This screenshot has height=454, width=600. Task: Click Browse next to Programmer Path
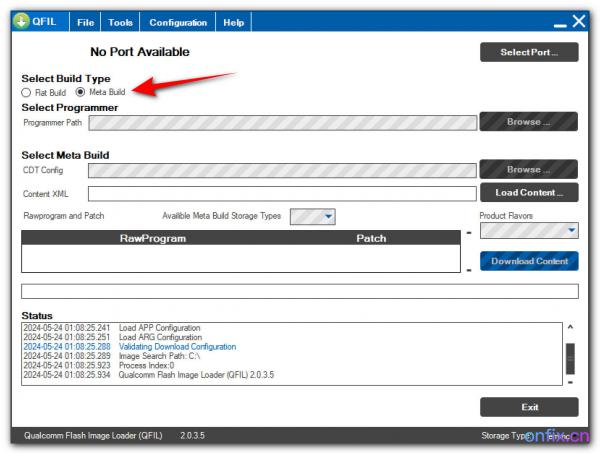tap(529, 122)
